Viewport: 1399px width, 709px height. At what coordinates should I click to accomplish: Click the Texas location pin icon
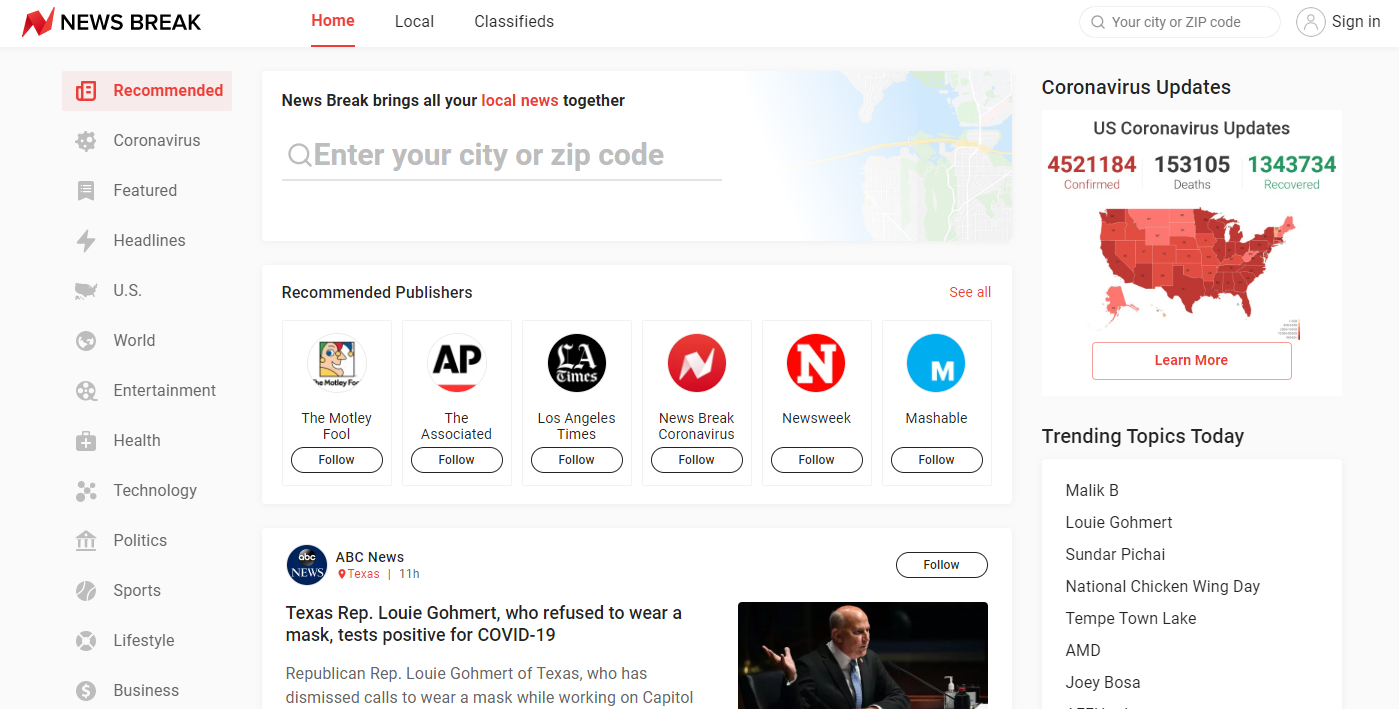(x=342, y=574)
